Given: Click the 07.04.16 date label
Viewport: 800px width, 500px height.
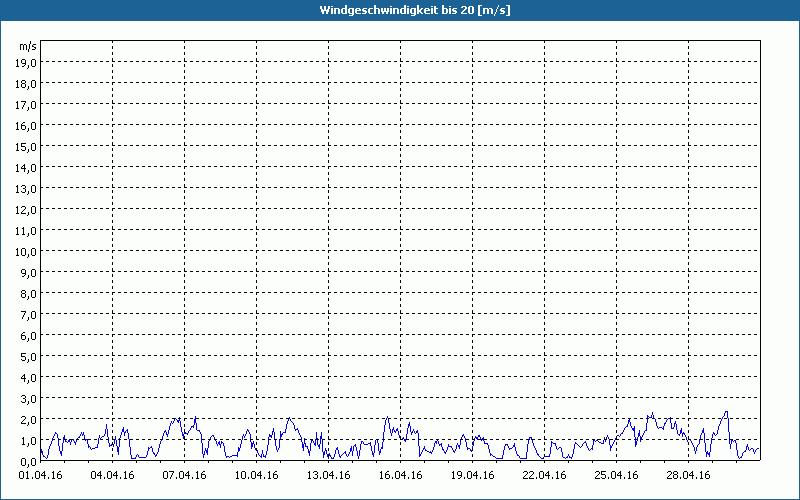Looking at the screenshot, I should 184,476.
